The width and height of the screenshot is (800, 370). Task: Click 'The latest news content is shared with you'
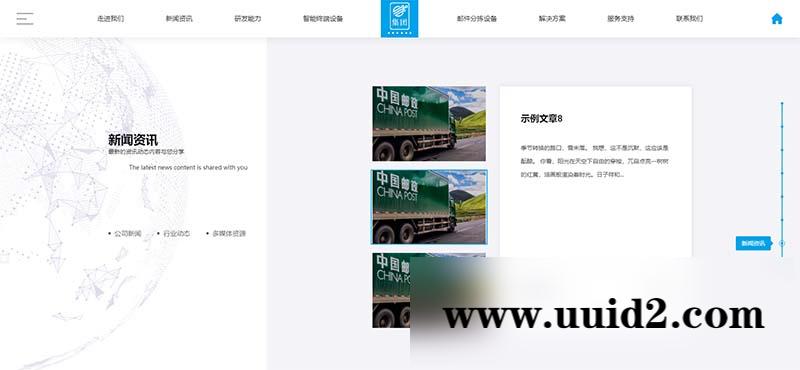click(x=188, y=167)
